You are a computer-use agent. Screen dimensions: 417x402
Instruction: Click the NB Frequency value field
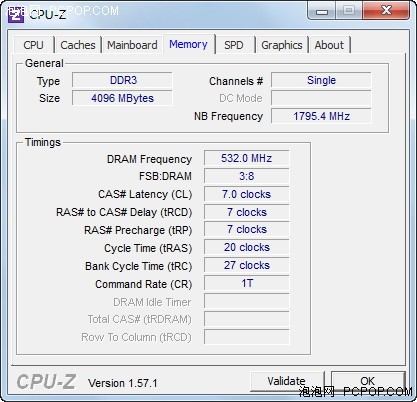pos(321,116)
